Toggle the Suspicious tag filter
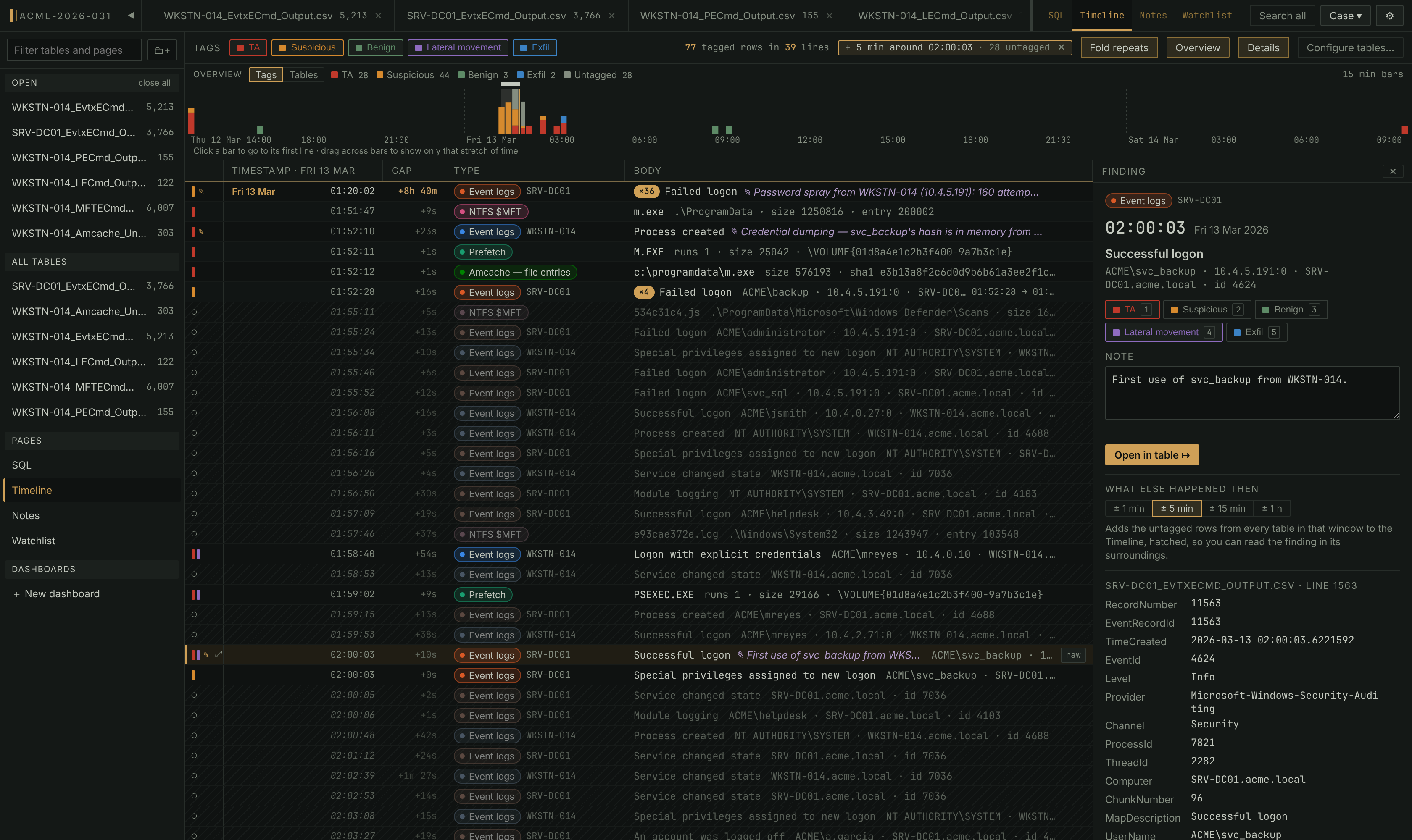This screenshot has width=1412, height=840. [x=308, y=47]
